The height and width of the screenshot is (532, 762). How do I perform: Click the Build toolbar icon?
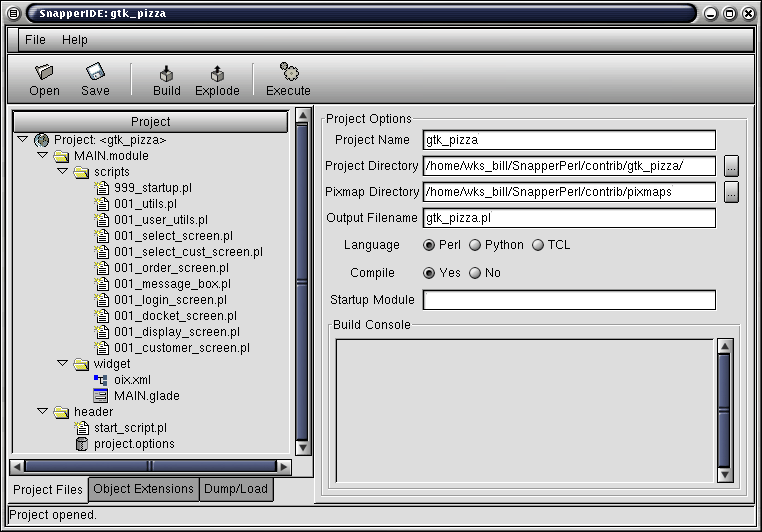[x=167, y=73]
